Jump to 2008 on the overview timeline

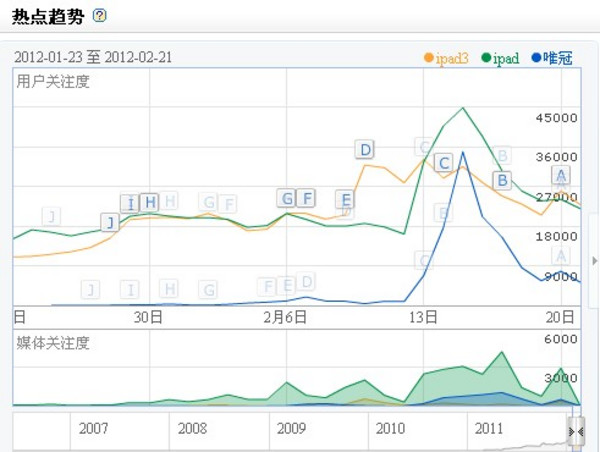[x=192, y=428]
